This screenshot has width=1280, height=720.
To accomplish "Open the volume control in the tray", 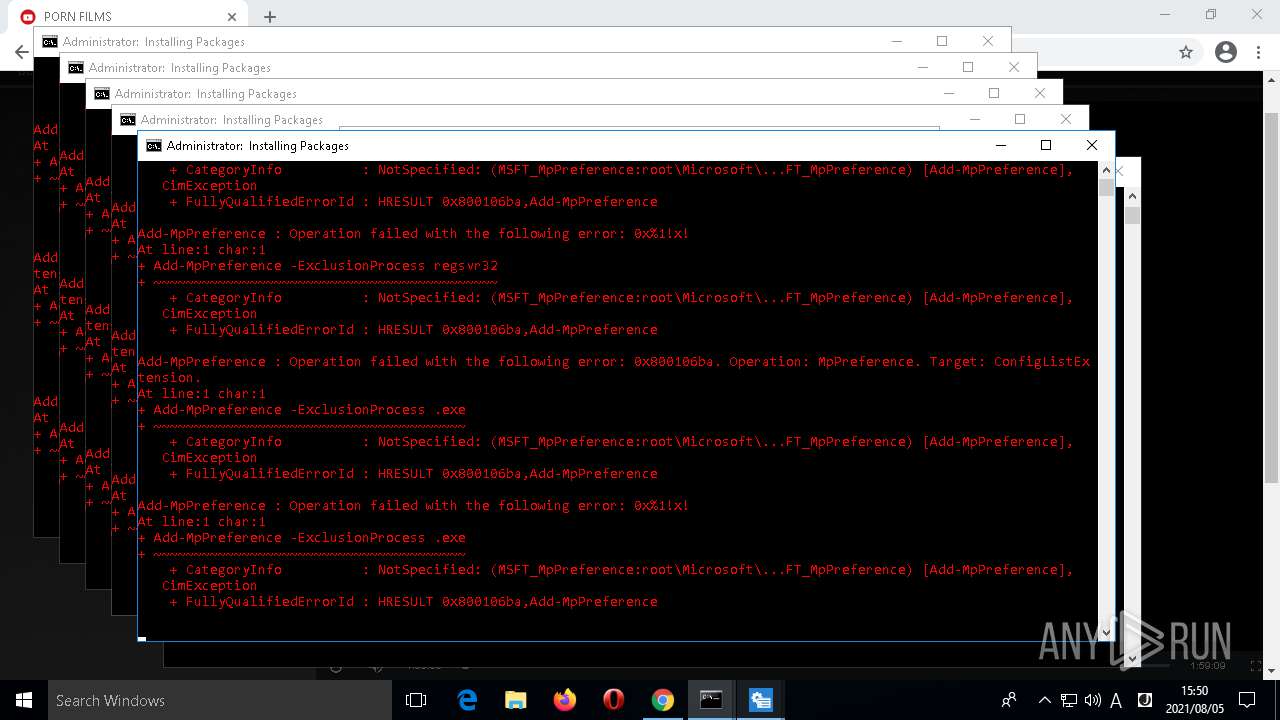I will (x=1092, y=700).
